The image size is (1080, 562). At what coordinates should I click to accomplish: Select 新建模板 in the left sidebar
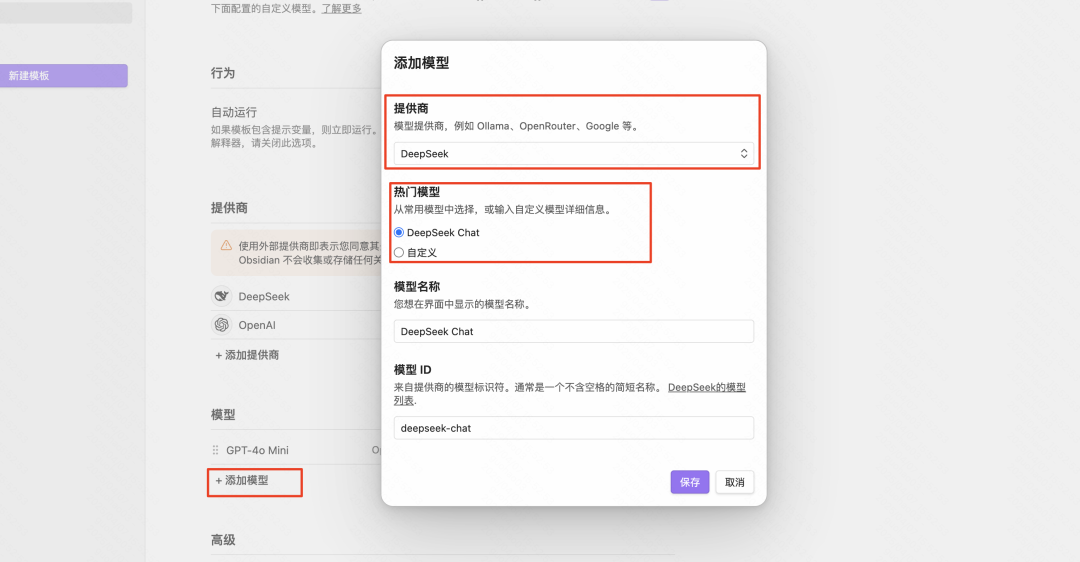(64, 76)
